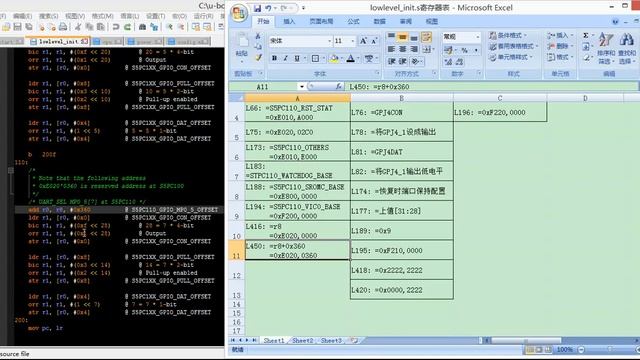Click the Format Painter brush in Excel
Viewport: 640px width, 360px height.
point(258,58)
